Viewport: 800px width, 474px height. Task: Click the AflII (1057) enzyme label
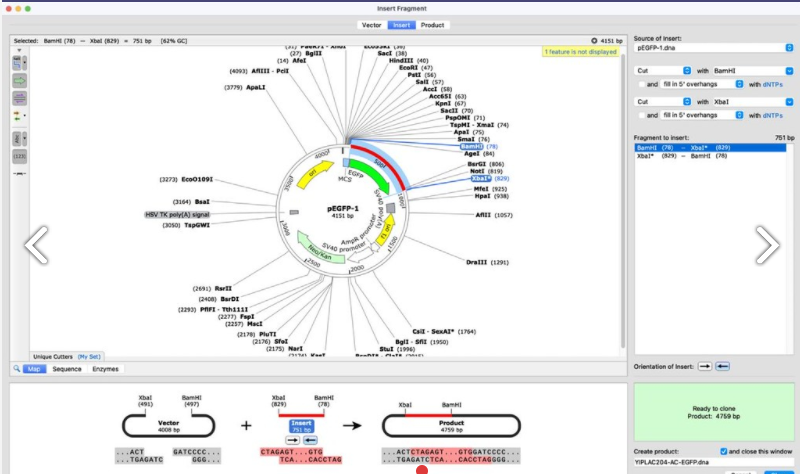(494, 215)
